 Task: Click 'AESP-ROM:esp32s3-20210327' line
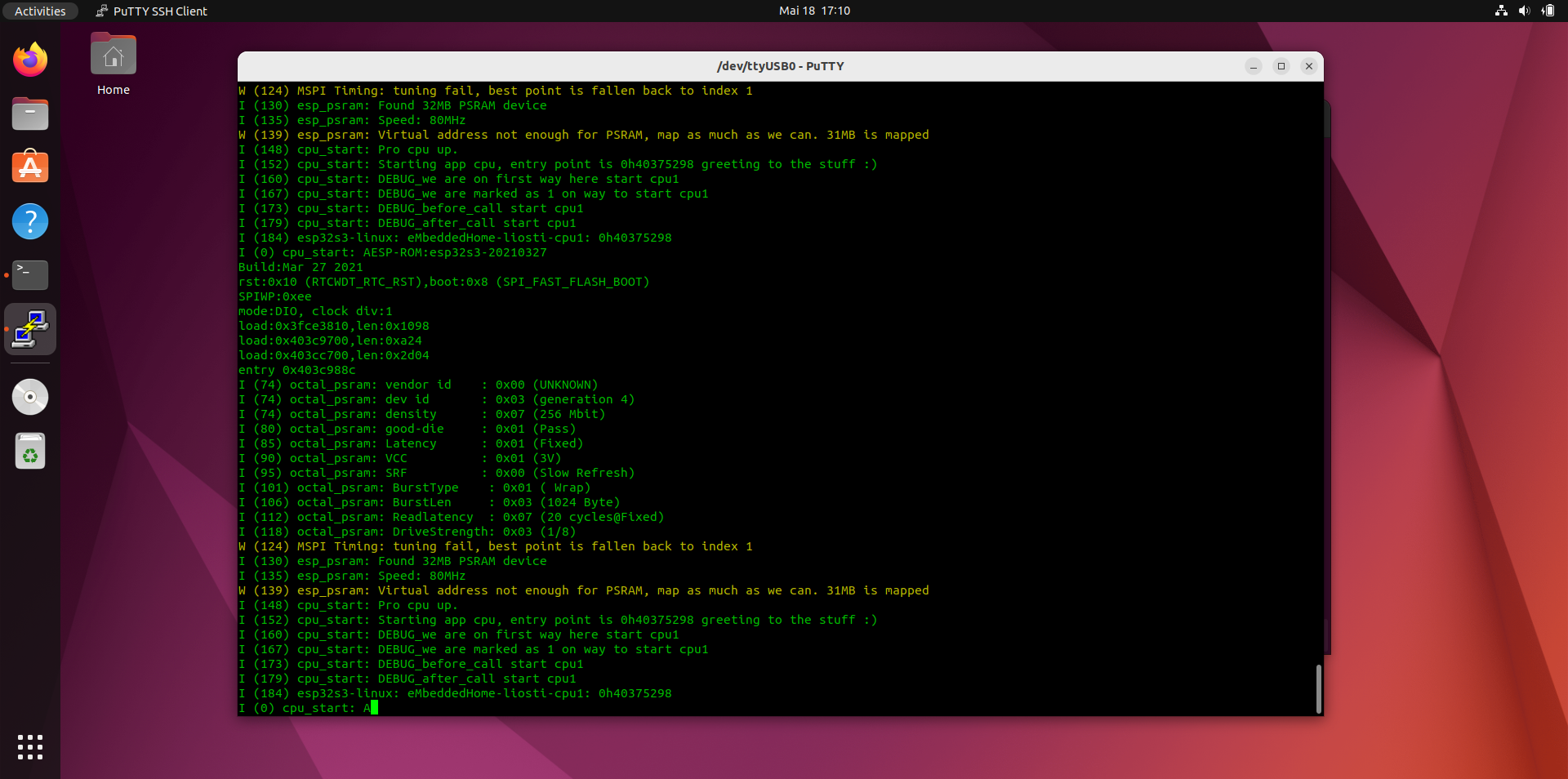click(392, 252)
